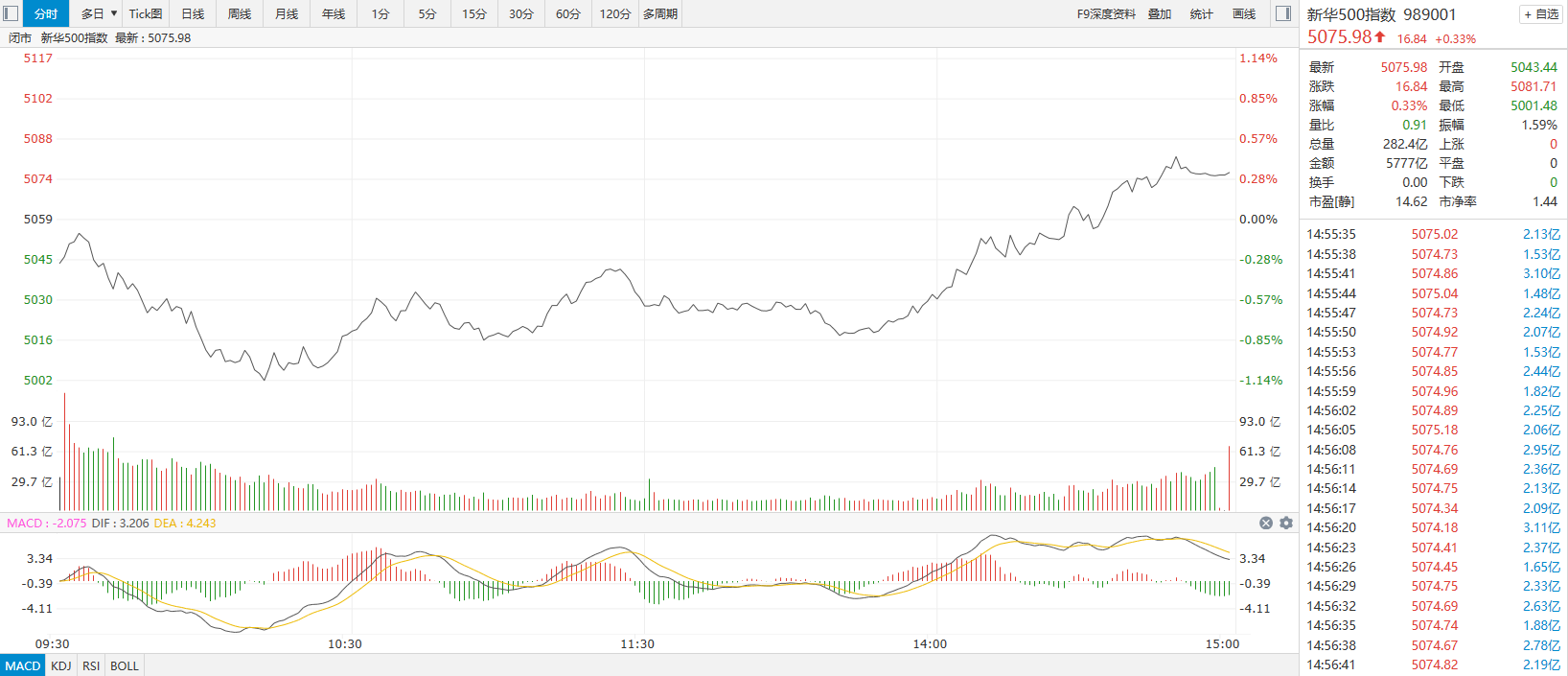Image resolution: width=1568 pixels, height=676 pixels.
Task: Open 统计 statistics
Action: tap(1201, 13)
